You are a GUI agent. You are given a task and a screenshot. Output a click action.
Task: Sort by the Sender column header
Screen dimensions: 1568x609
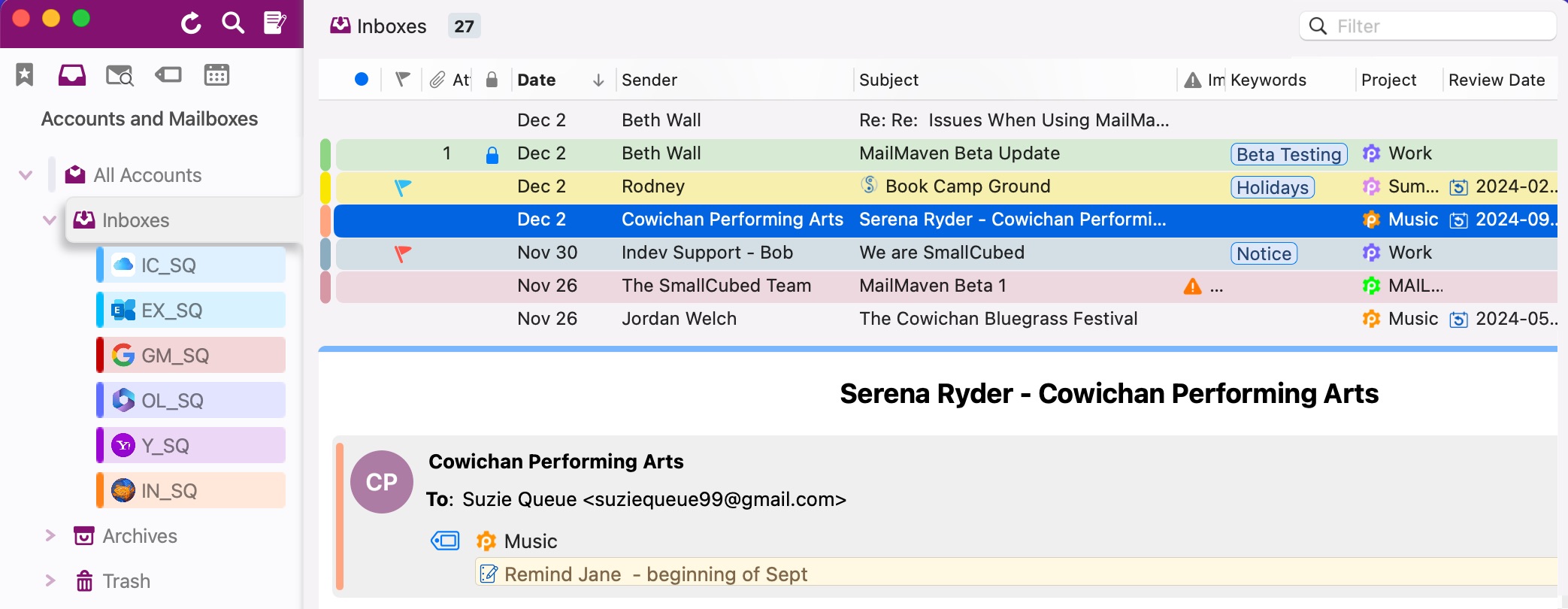pyautogui.click(x=649, y=80)
